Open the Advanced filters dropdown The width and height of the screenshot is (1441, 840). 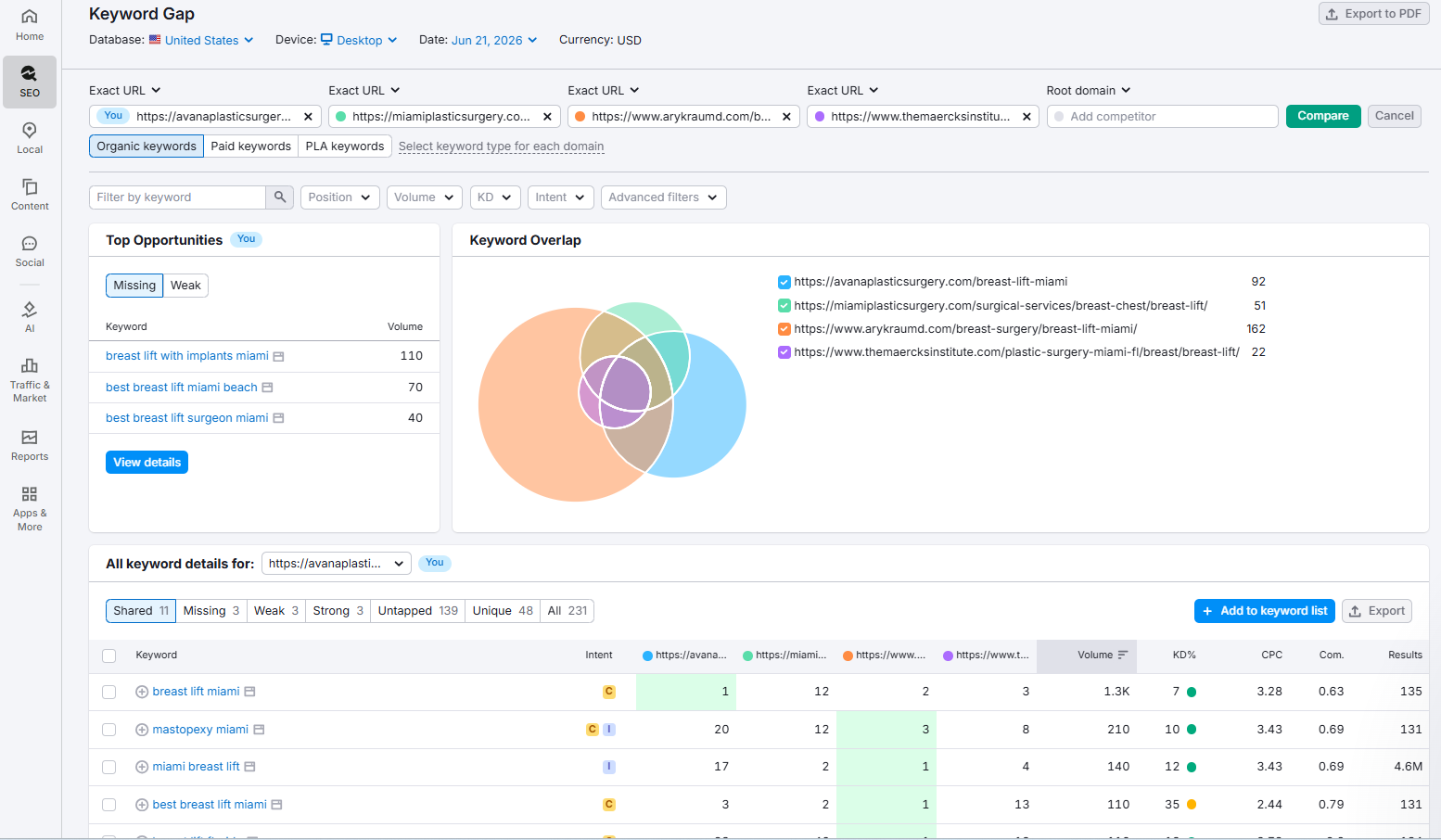(x=663, y=197)
